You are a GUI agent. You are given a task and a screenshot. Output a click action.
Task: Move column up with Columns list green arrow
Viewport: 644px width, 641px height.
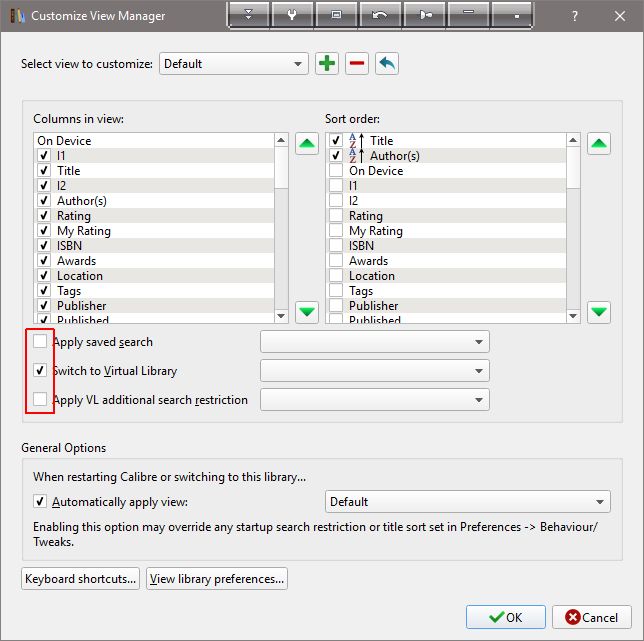307,143
